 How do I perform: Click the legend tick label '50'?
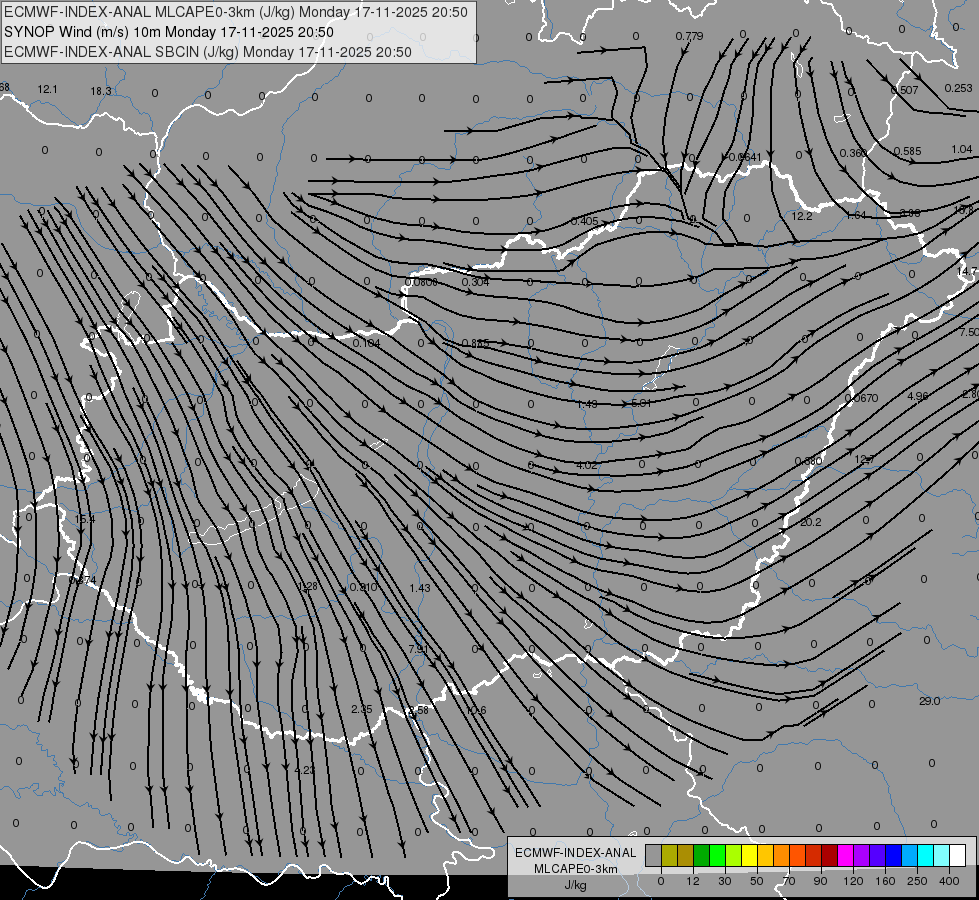pyautogui.click(x=757, y=881)
